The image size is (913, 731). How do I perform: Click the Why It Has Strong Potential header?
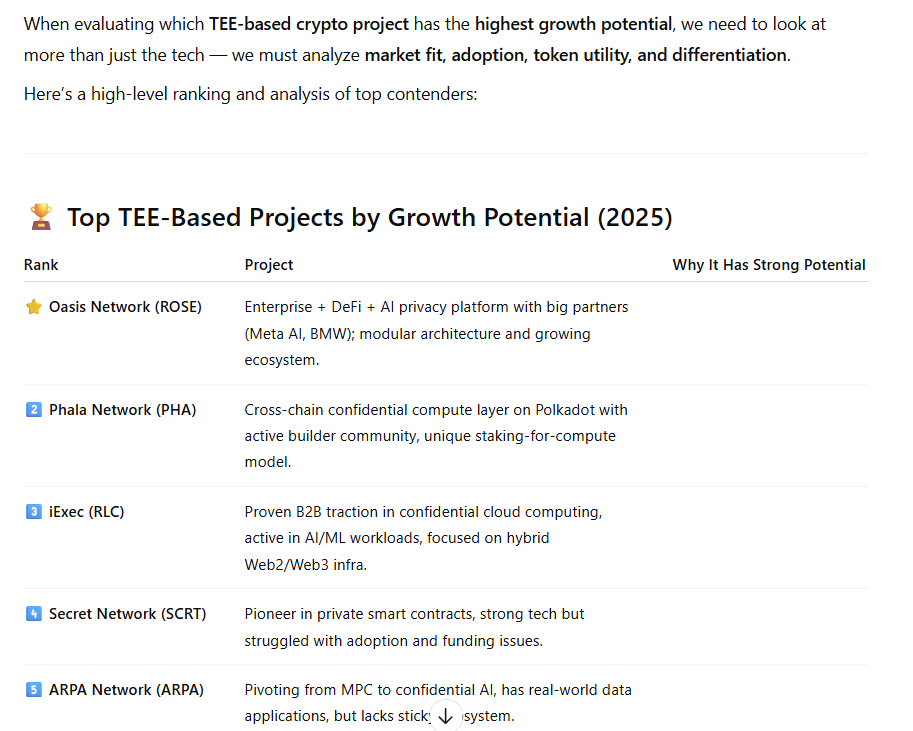click(x=769, y=265)
